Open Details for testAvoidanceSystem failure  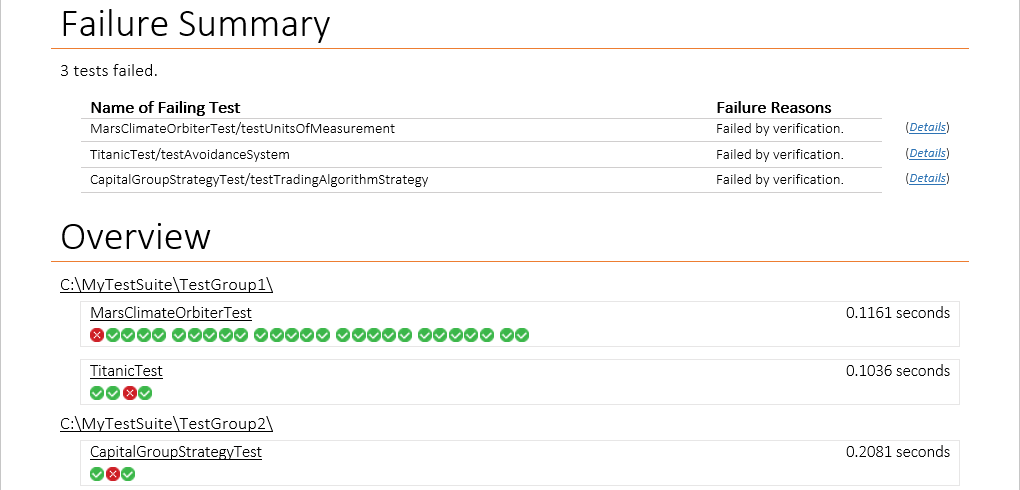point(927,154)
